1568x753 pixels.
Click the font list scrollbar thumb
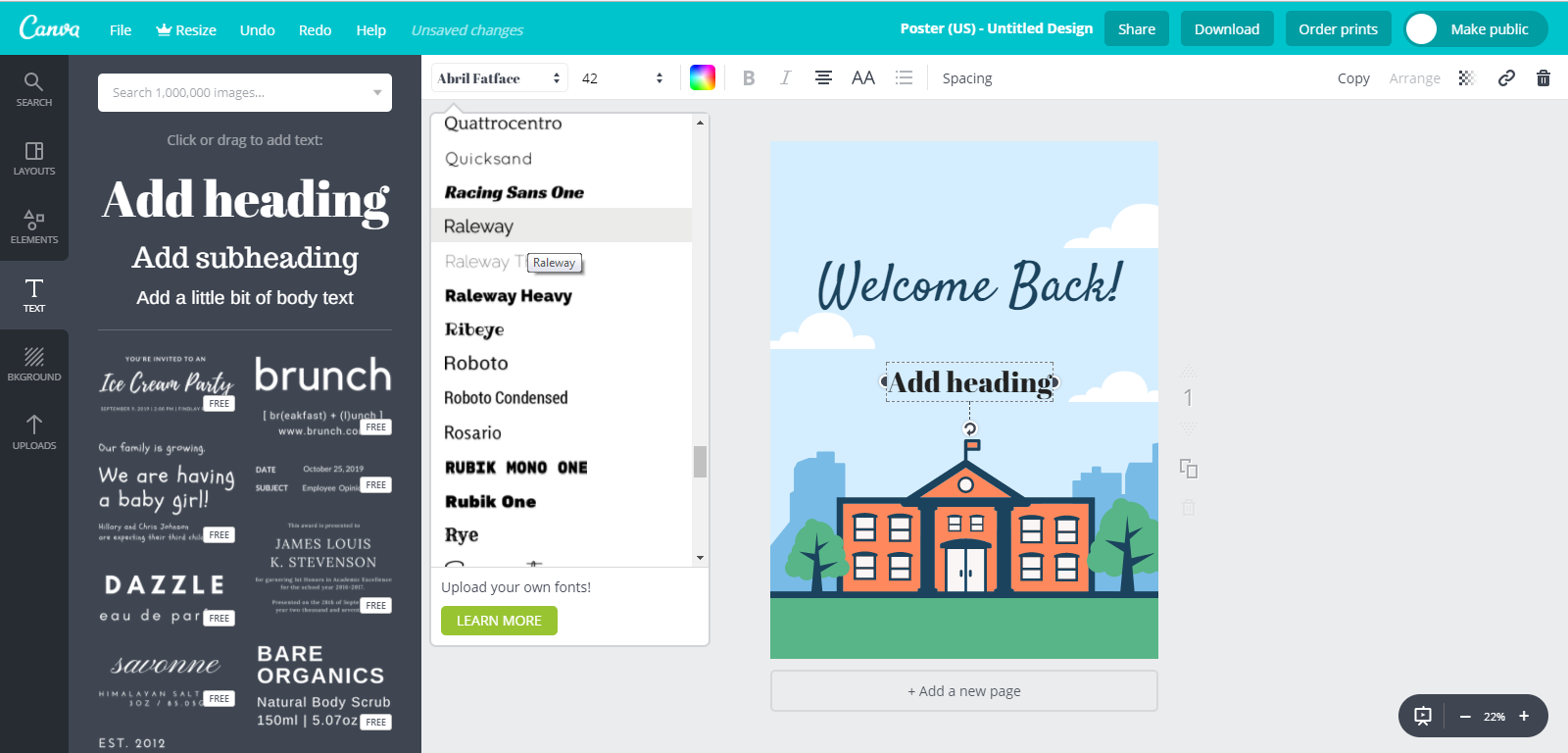point(700,462)
